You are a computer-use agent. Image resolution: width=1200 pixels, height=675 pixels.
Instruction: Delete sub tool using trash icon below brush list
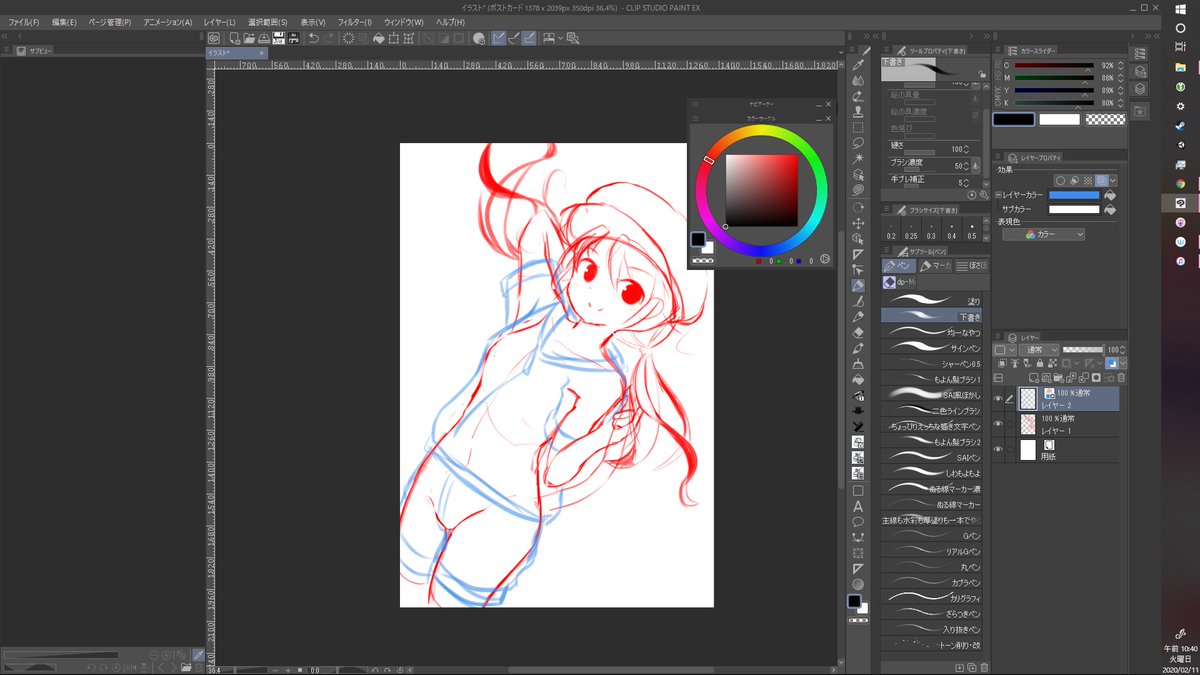pyautogui.click(x=984, y=666)
